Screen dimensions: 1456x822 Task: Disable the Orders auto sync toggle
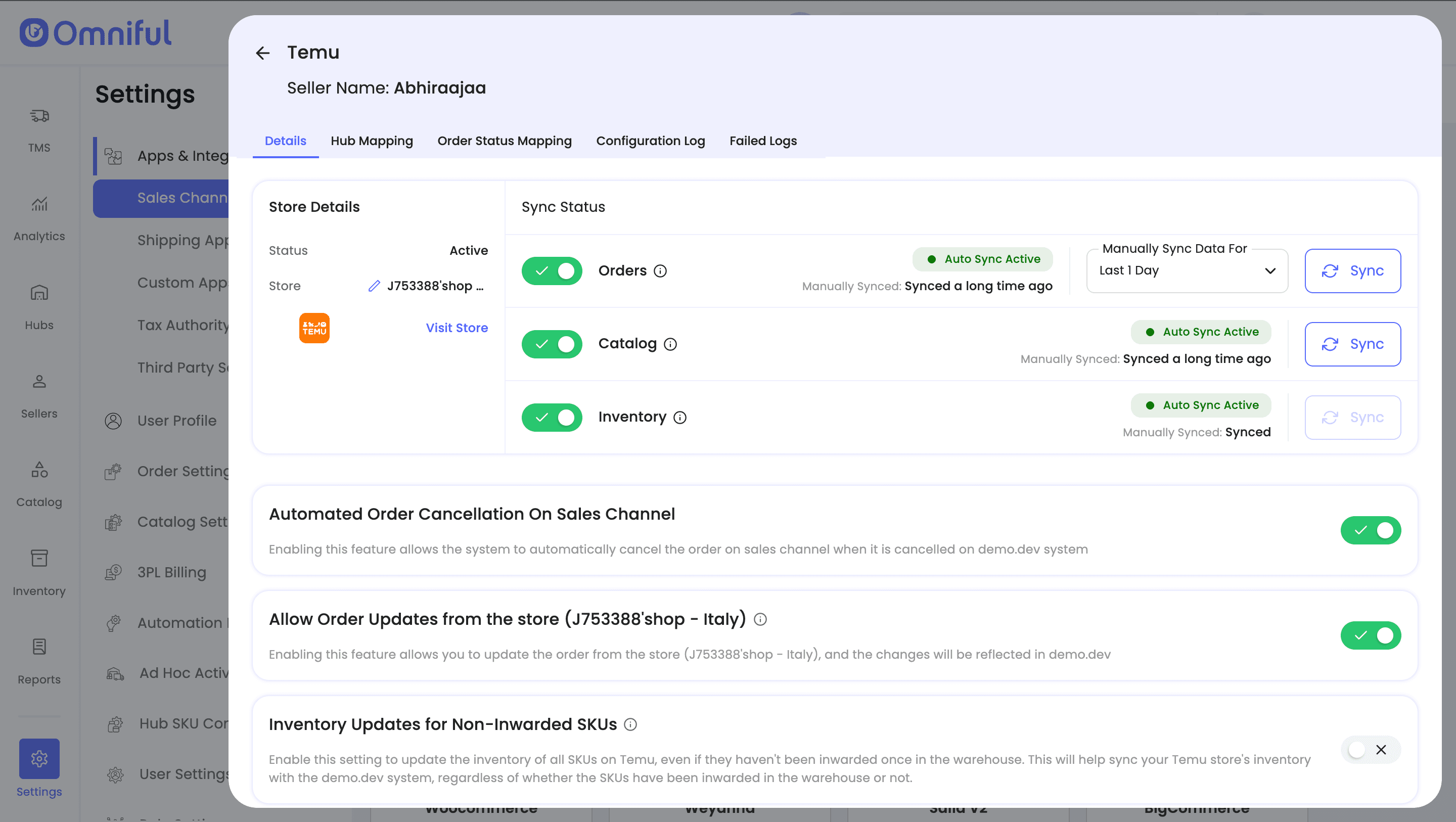click(552, 271)
